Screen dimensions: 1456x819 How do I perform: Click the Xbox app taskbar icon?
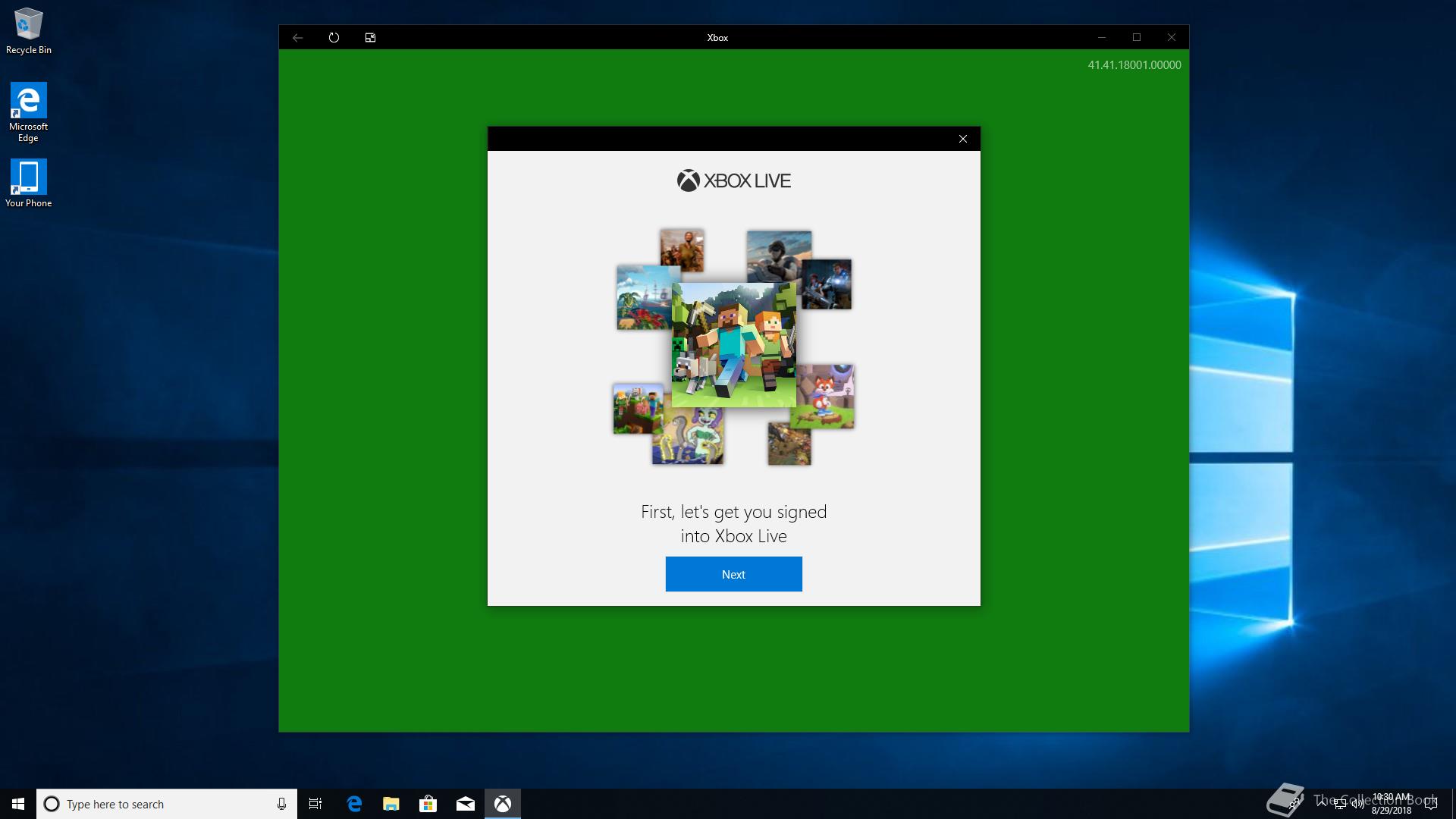(503, 804)
